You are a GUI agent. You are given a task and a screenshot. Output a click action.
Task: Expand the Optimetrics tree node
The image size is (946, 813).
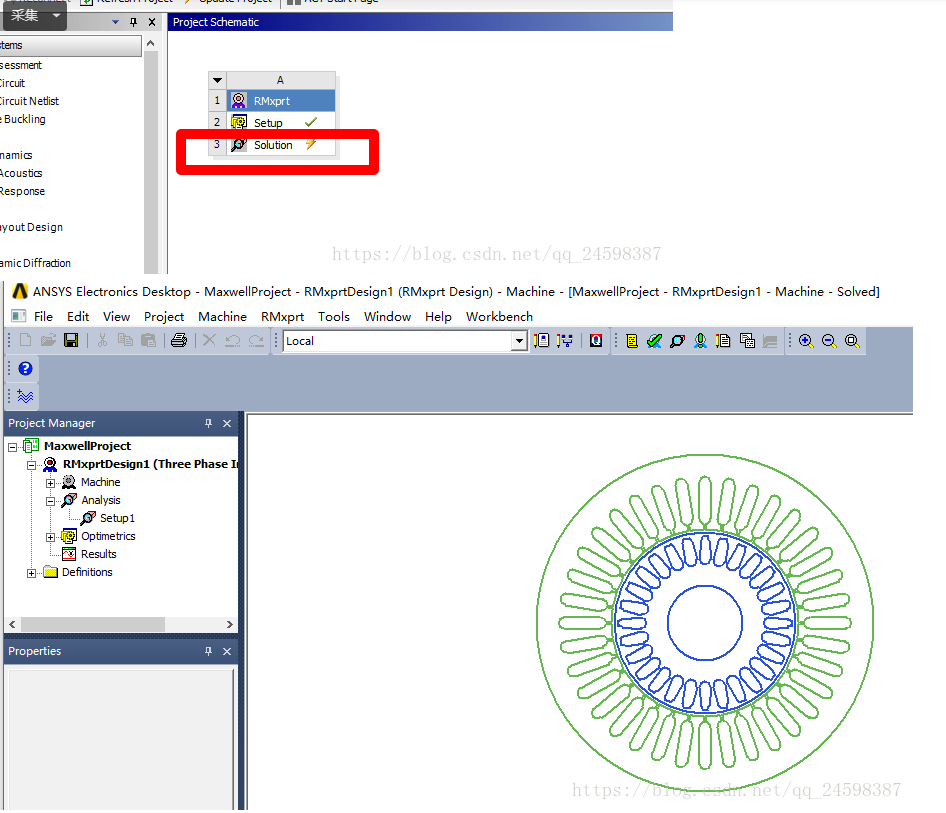pyautogui.click(x=50, y=535)
